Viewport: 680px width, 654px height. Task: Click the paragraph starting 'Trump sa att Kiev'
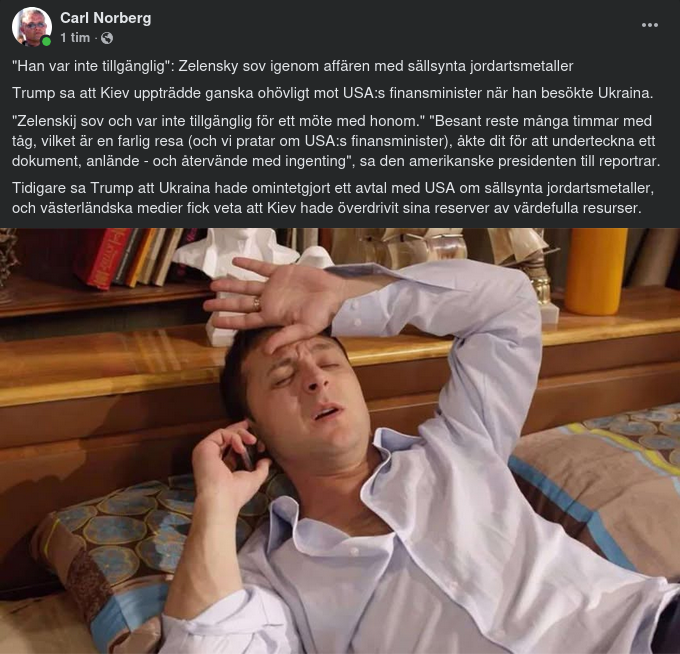332,93
